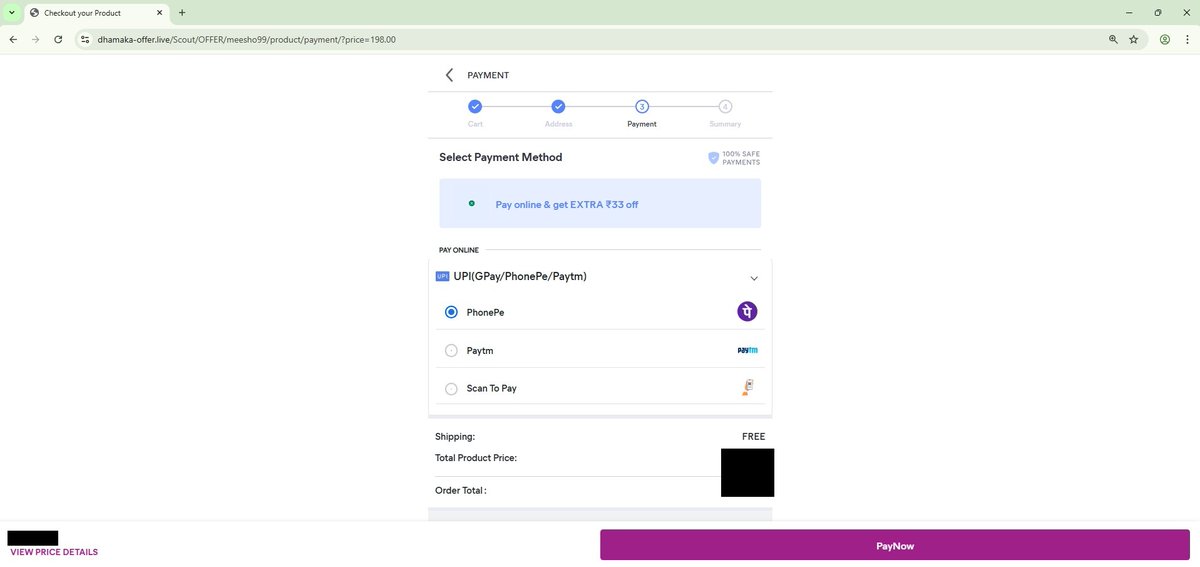Open Chrome three-dot menu

[x=1187, y=39]
